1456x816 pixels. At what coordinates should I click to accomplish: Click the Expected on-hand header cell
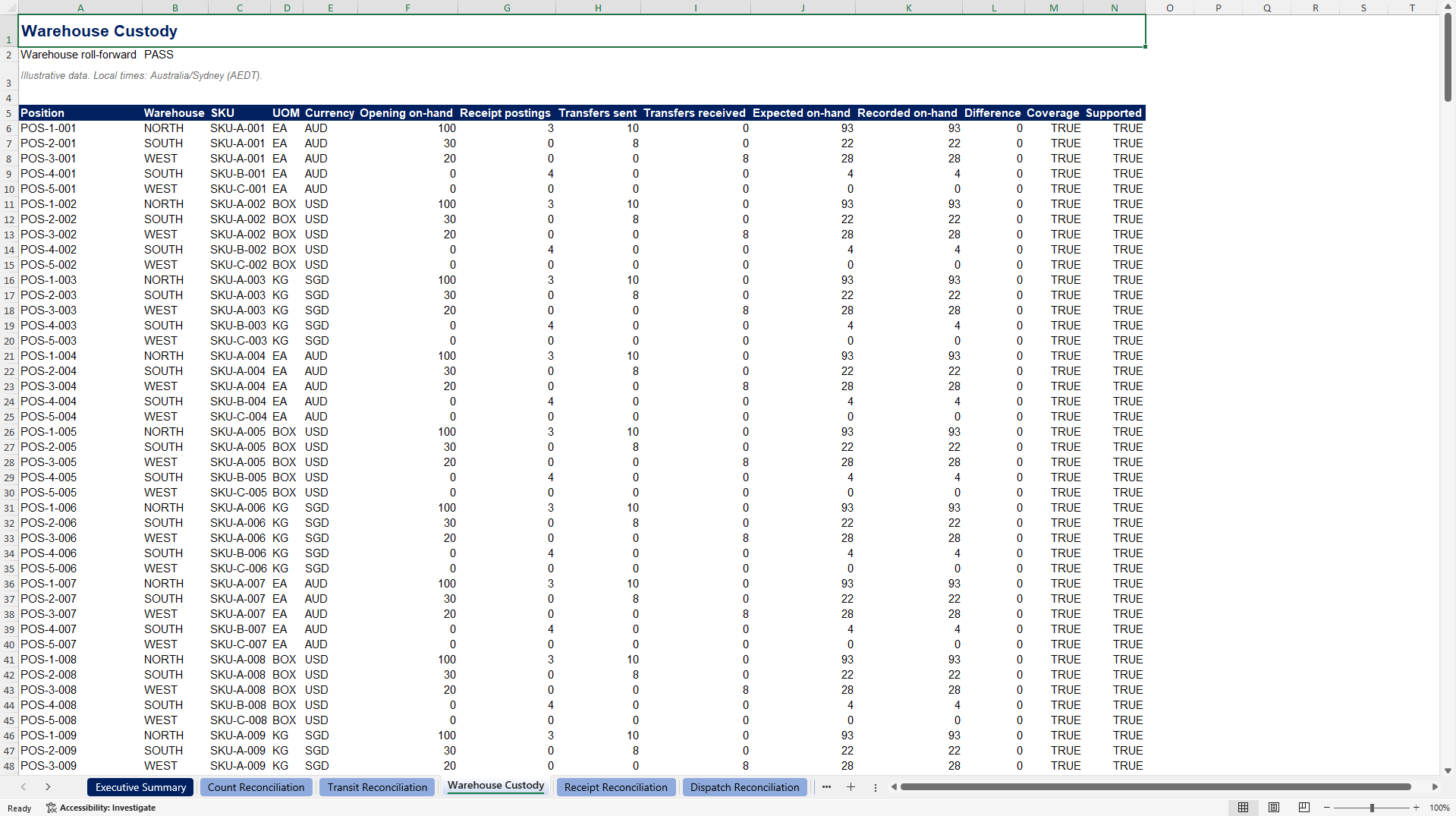tap(803, 113)
